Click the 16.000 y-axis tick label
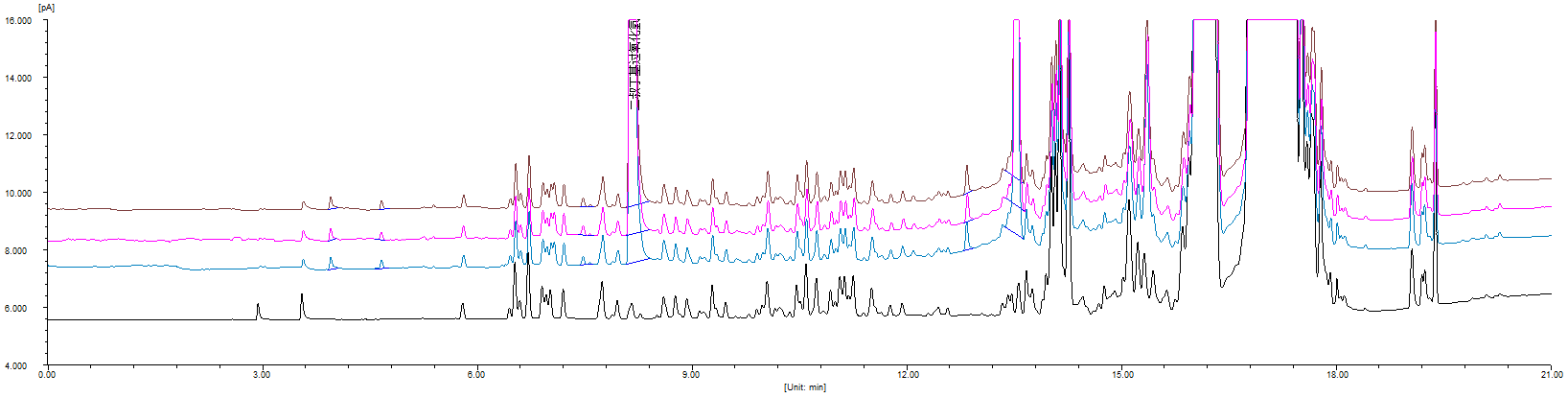Screen dimensions: 1568x398 tap(19, 20)
